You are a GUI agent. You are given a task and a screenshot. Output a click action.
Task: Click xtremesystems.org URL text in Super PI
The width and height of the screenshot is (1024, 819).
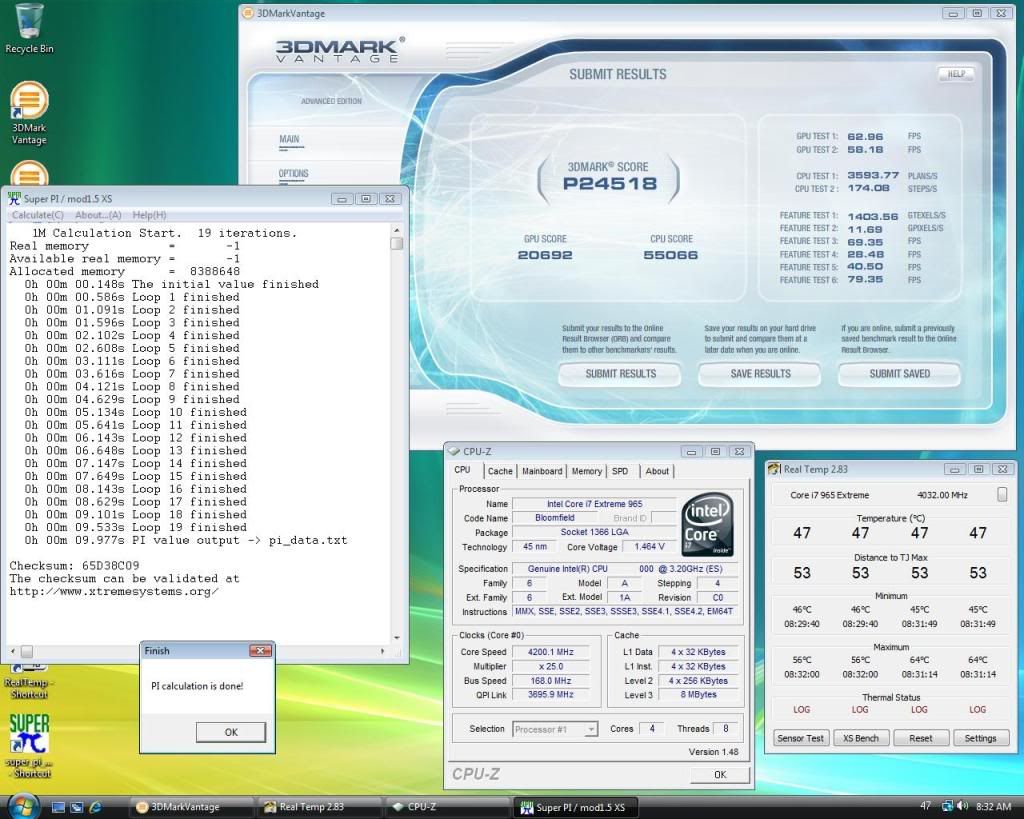point(114,592)
